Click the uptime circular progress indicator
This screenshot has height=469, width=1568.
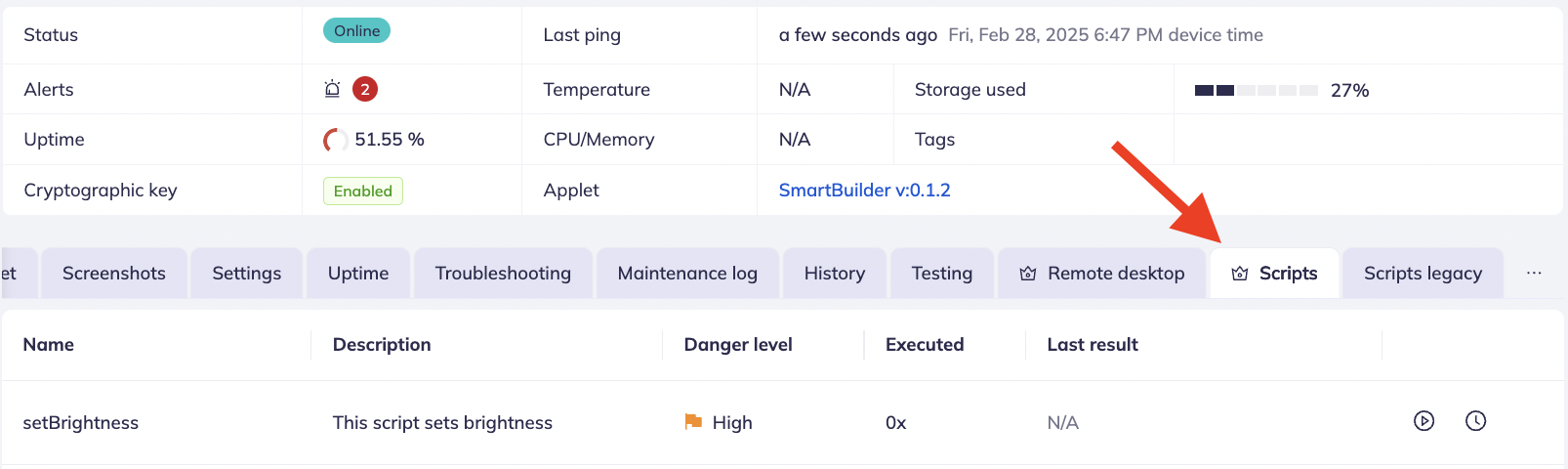pyautogui.click(x=335, y=140)
